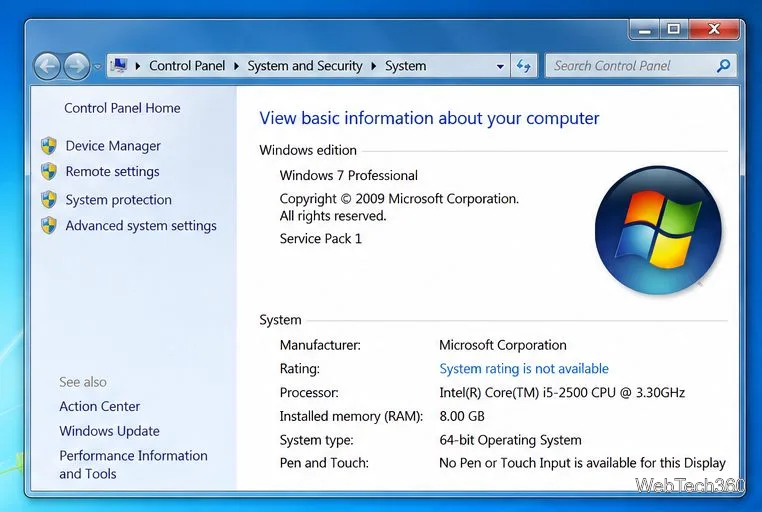Open System protection
This screenshot has height=512, width=762.
click(119, 200)
